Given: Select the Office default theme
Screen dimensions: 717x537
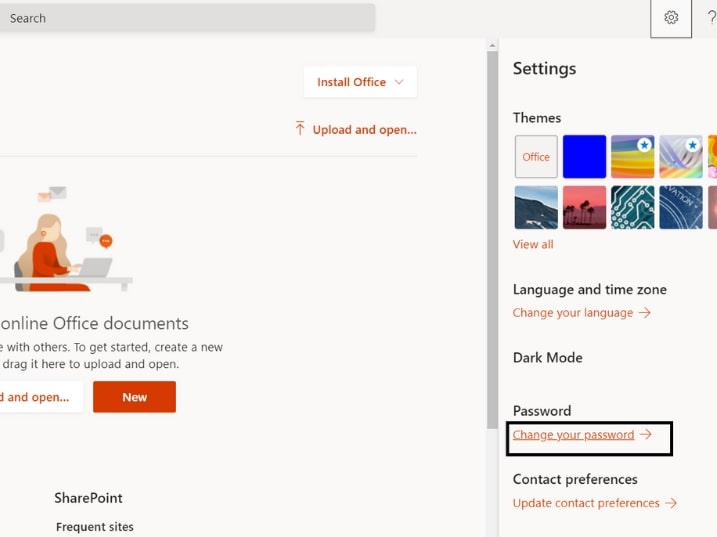Looking at the screenshot, I should (x=536, y=156).
